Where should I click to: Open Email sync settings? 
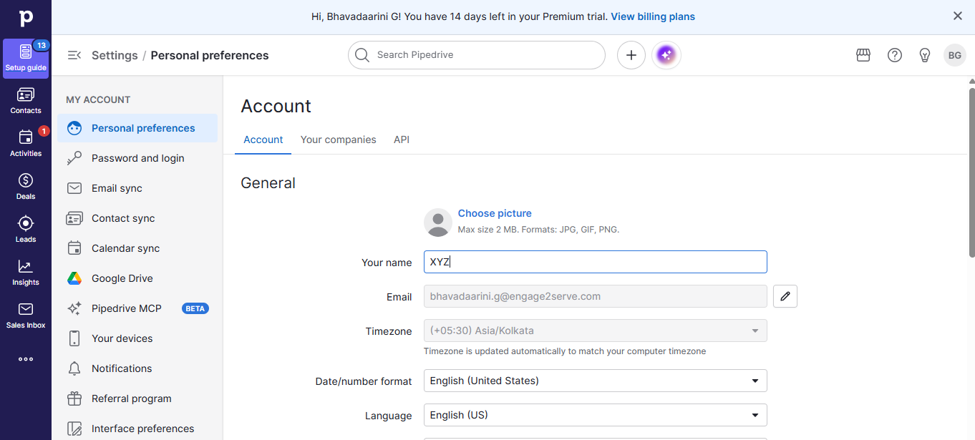point(137,188)
